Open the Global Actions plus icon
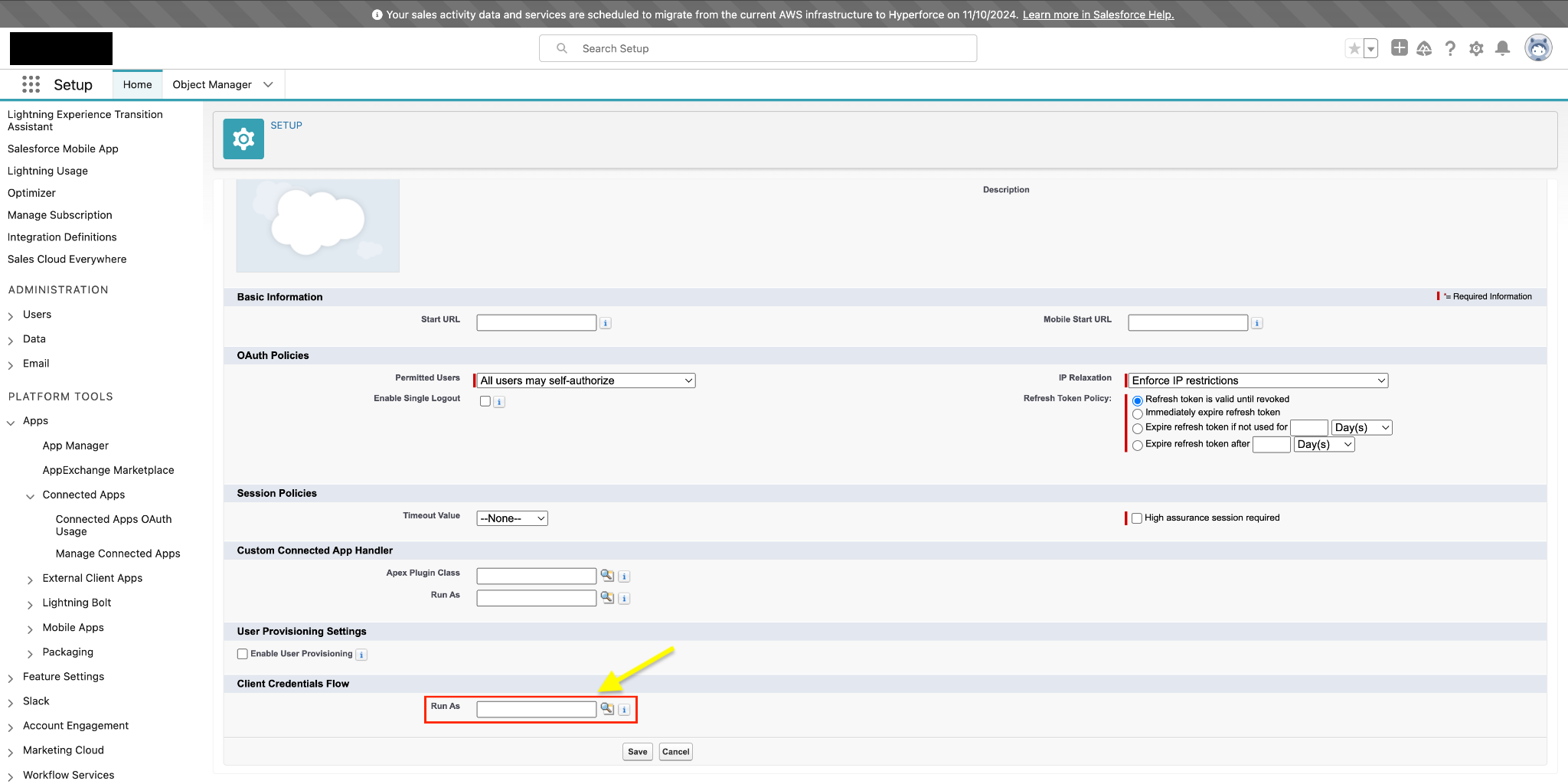 click(1399, 48)
